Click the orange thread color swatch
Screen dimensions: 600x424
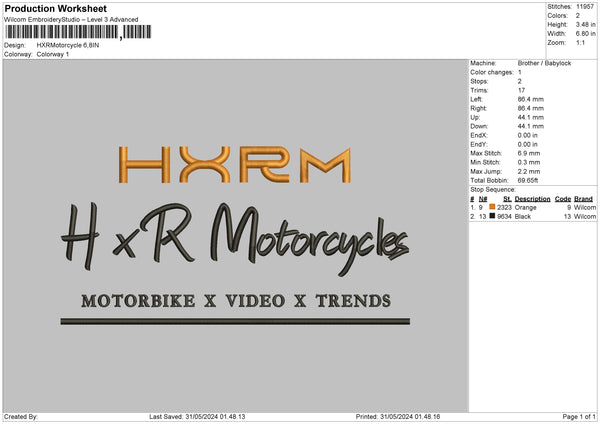point(492,207)
